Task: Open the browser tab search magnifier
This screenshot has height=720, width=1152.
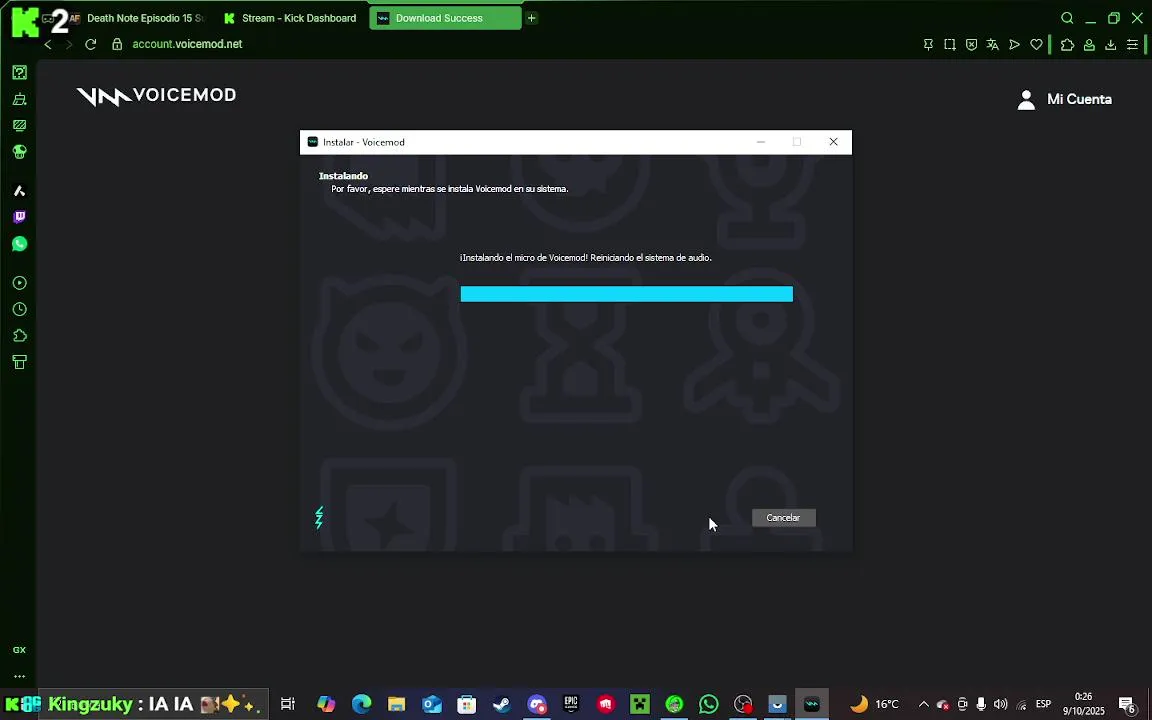Action: pyautogui.click(x=1067, y=18)
